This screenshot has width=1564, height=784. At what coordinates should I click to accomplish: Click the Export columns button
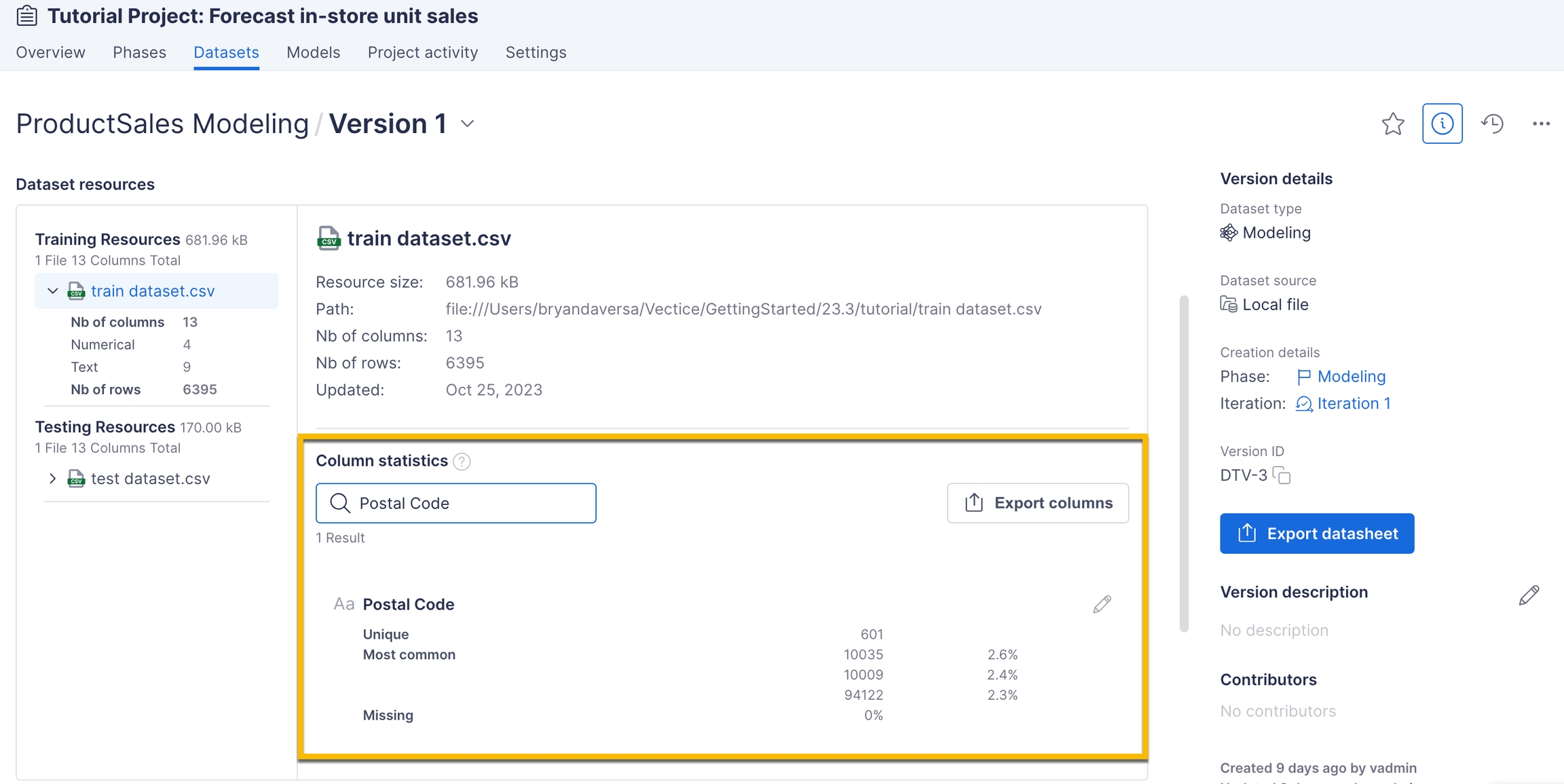coord(1037,503)
